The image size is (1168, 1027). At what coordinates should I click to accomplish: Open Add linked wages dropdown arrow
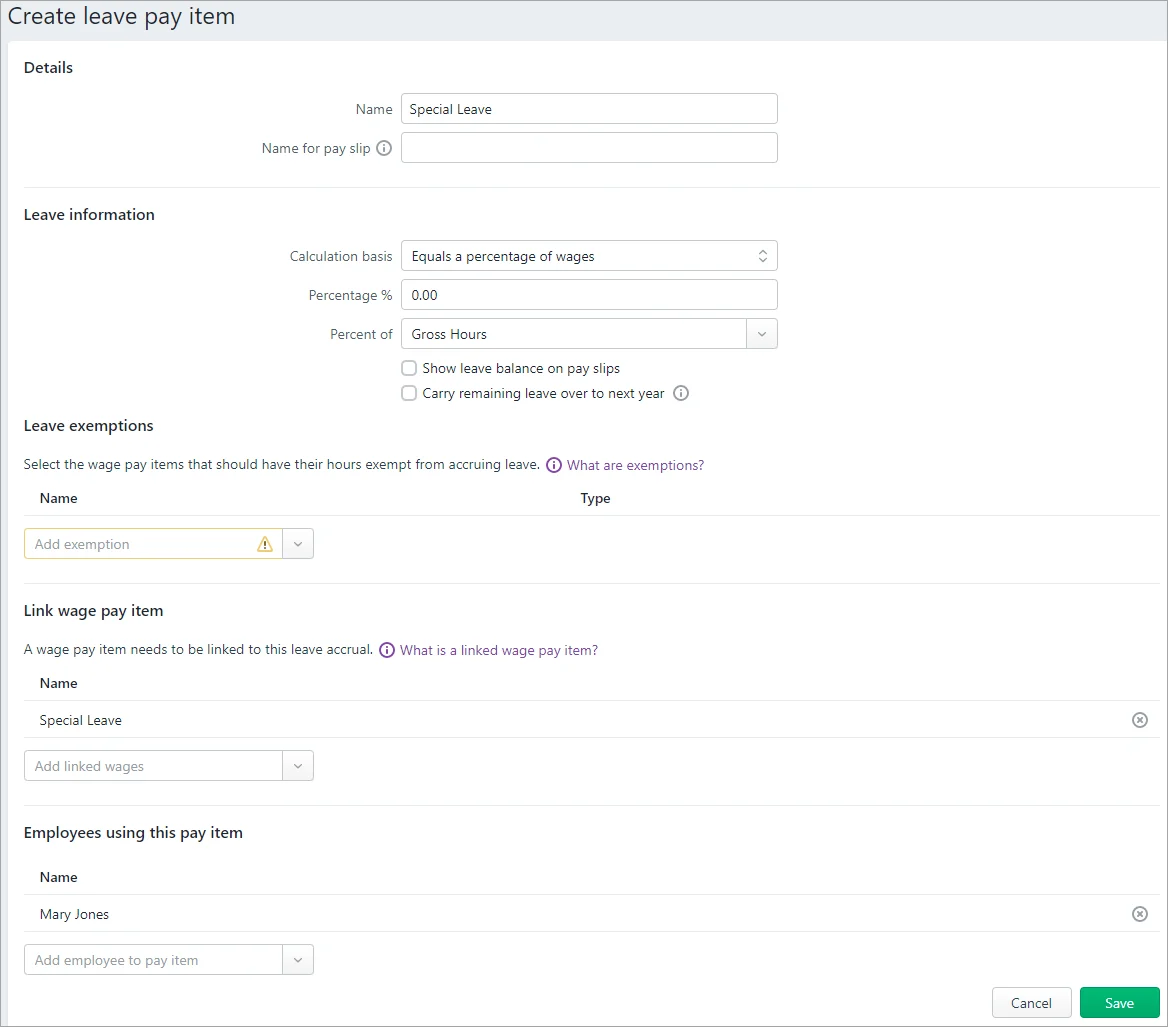click(298, 766)
